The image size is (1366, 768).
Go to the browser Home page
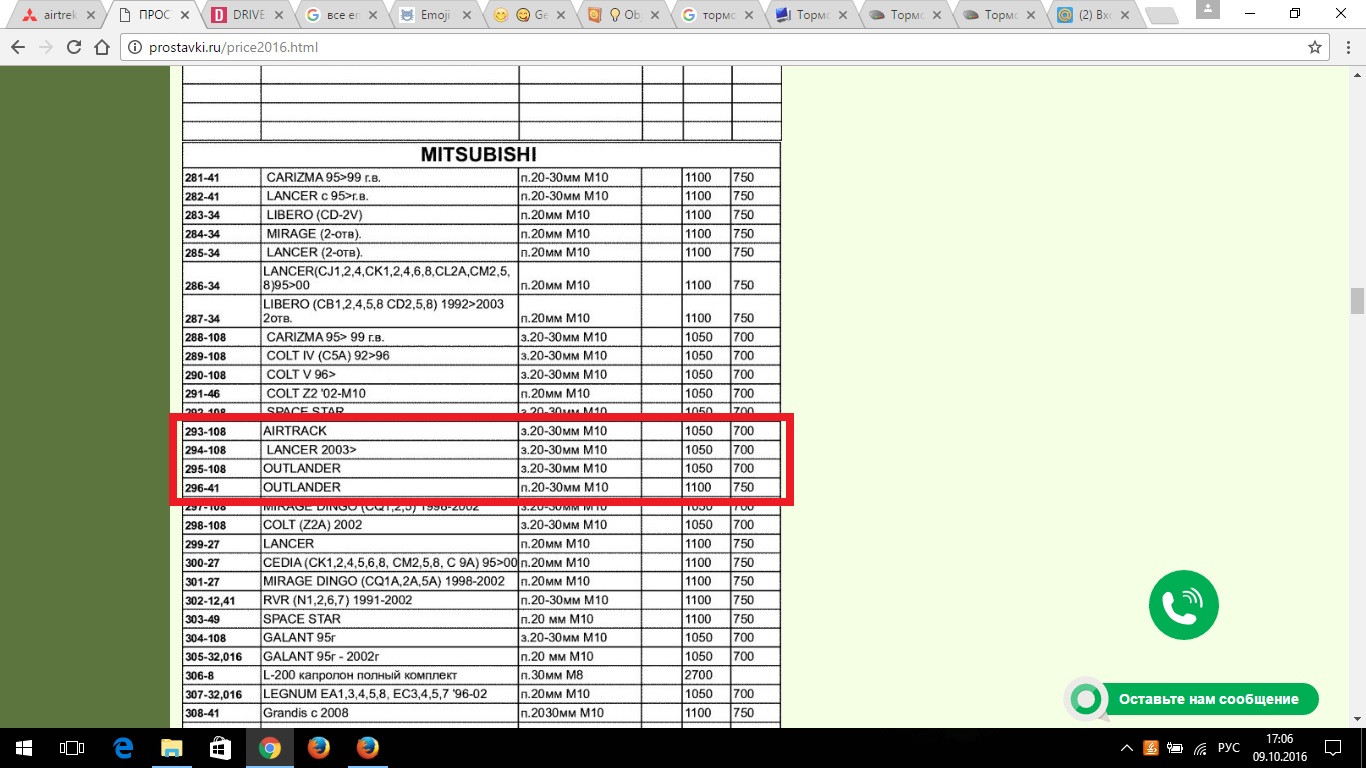pyautogui.click(x=101, y=47)
